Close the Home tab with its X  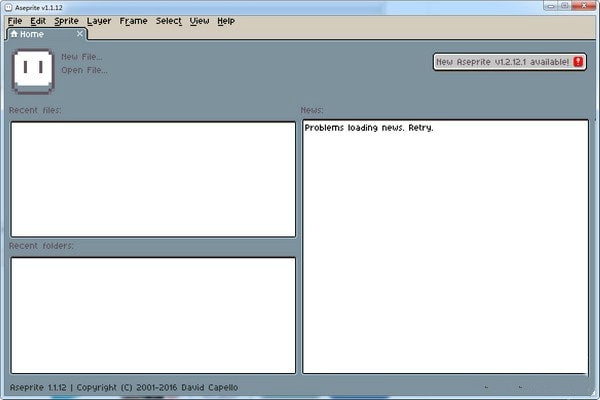pyautogui.click(x=80, y=34)
